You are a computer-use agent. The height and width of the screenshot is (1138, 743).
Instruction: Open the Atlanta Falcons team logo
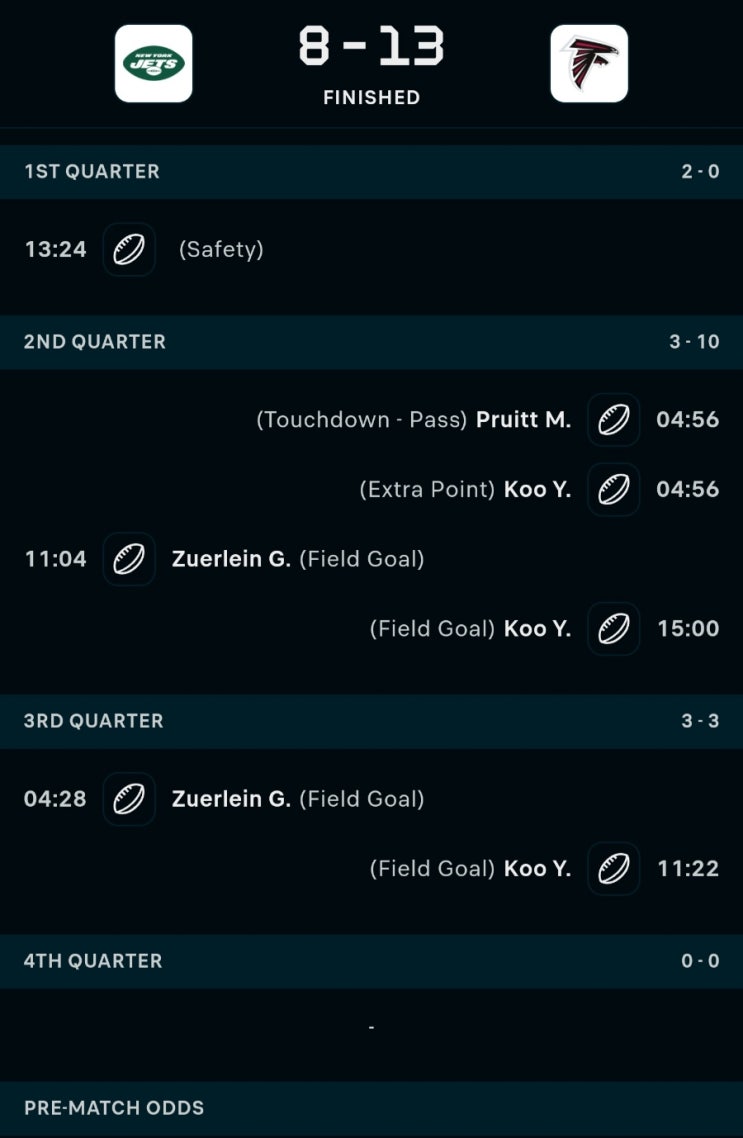coord(588,63)
